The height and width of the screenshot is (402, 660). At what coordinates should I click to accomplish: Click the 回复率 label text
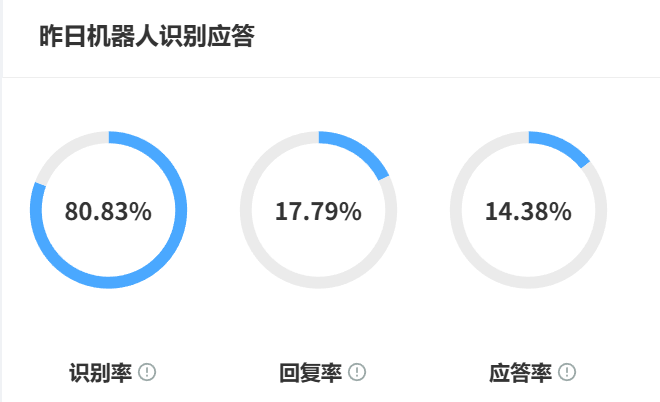310,373
